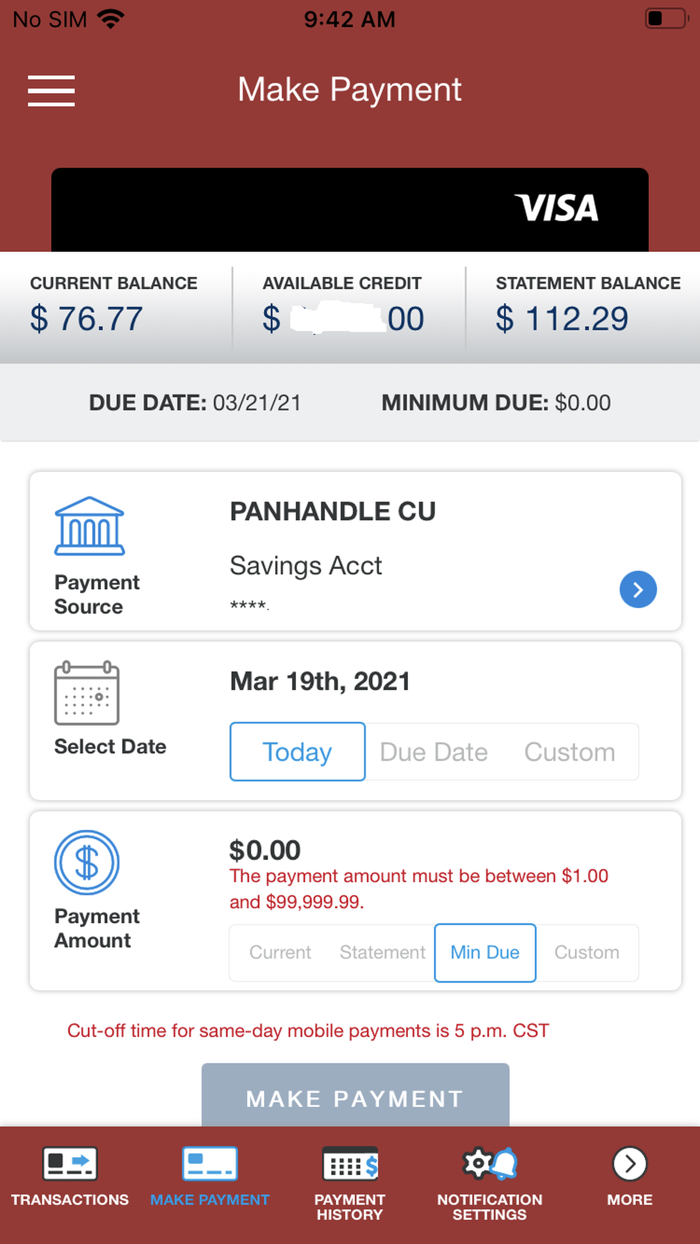Choose the Current balance amount option
This screenshot has height=1244, width=700.
279,952
